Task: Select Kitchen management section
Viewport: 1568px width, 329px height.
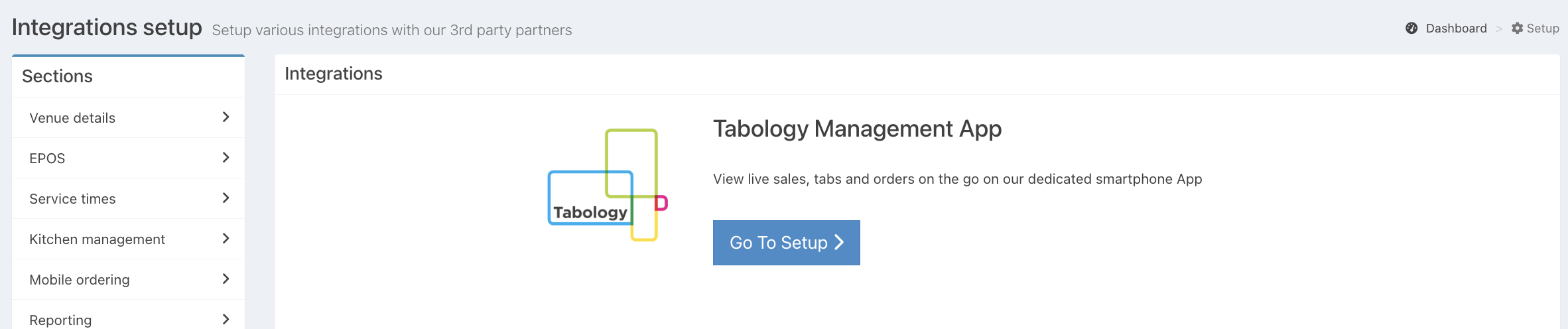Action: tap(97, 239)
